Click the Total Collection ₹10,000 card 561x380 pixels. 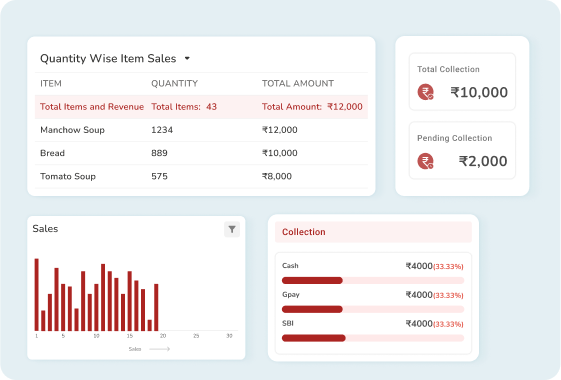462,82
